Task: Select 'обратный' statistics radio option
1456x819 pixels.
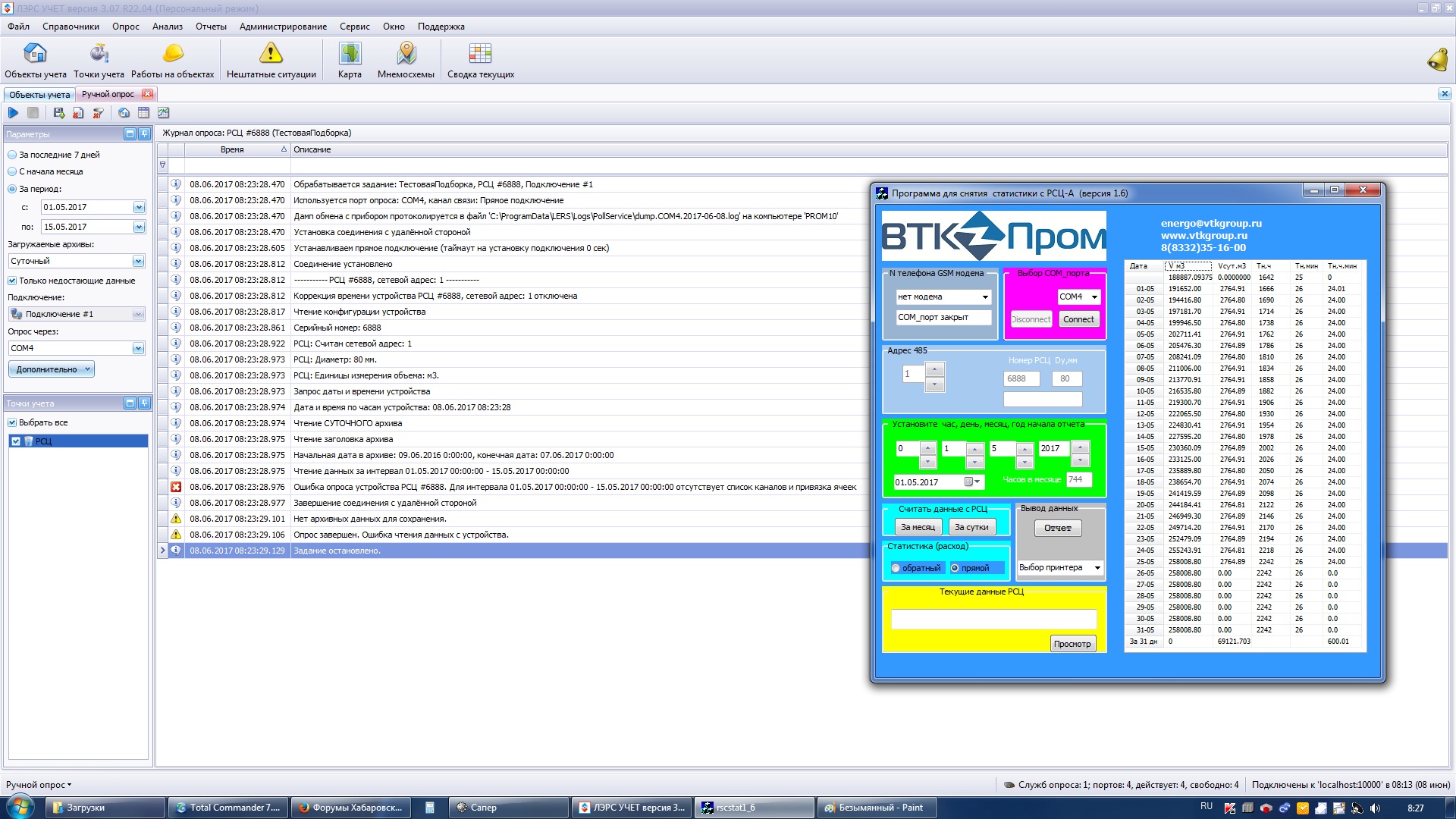Action: [x=896, y=568]
